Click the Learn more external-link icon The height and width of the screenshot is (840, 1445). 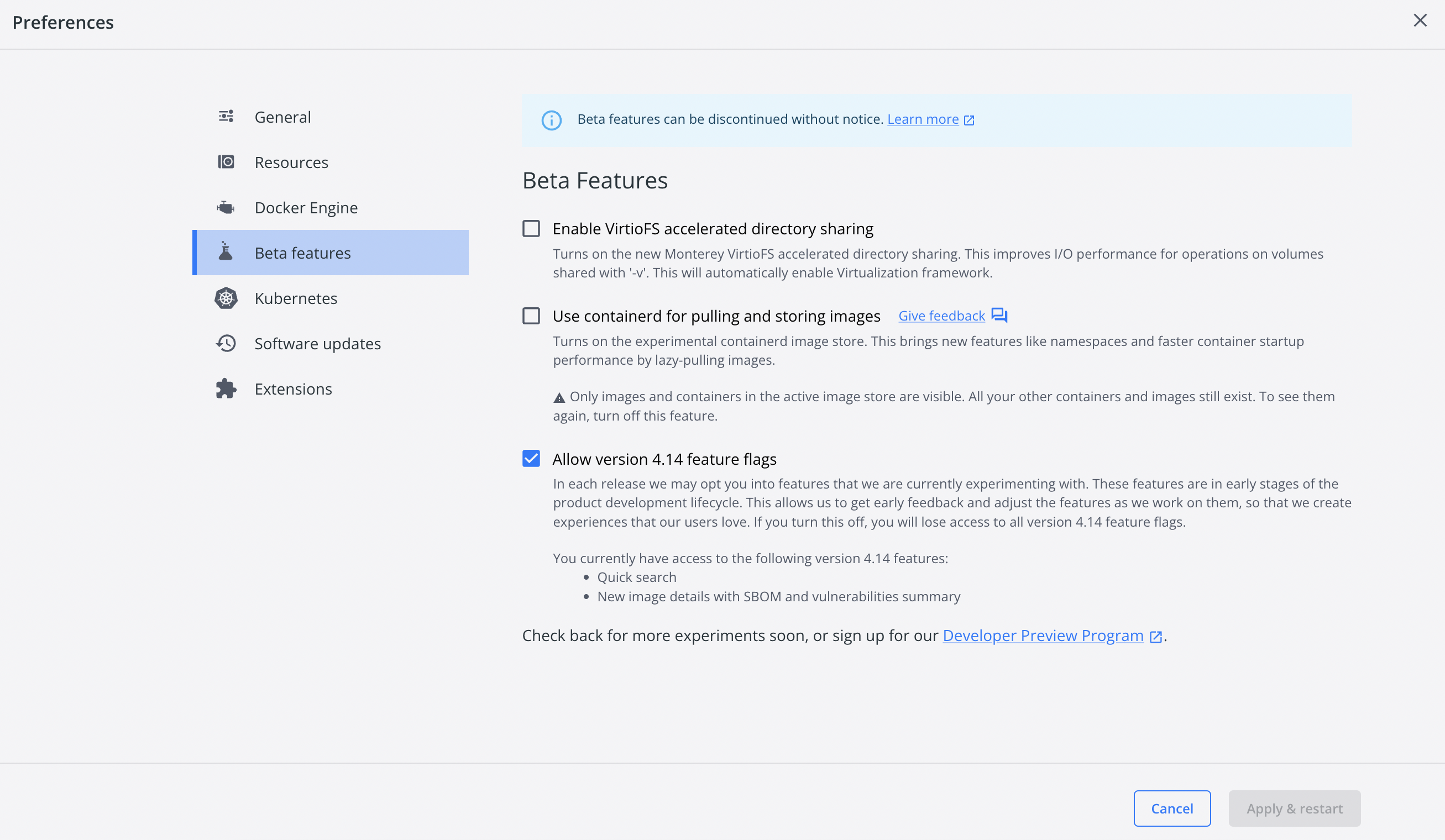tap(969, 120)
